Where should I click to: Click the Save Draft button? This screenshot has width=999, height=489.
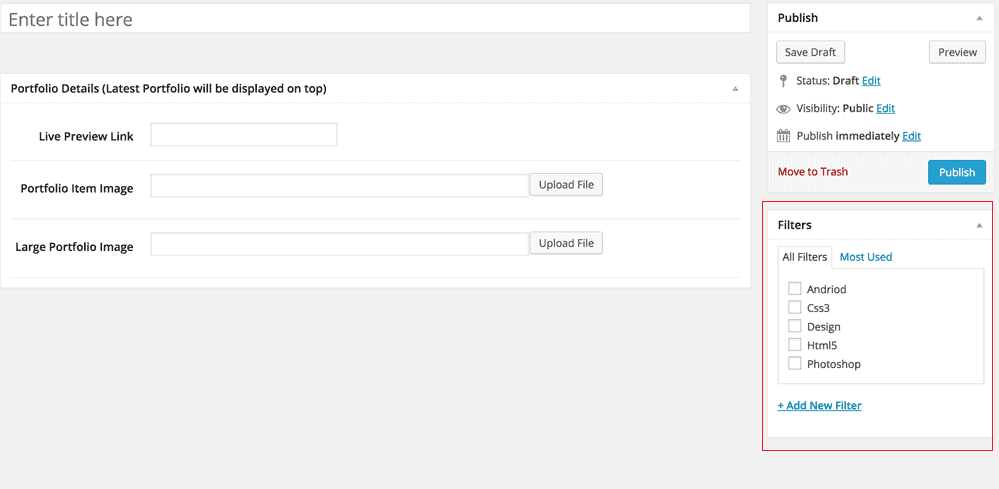pos(810,52)
